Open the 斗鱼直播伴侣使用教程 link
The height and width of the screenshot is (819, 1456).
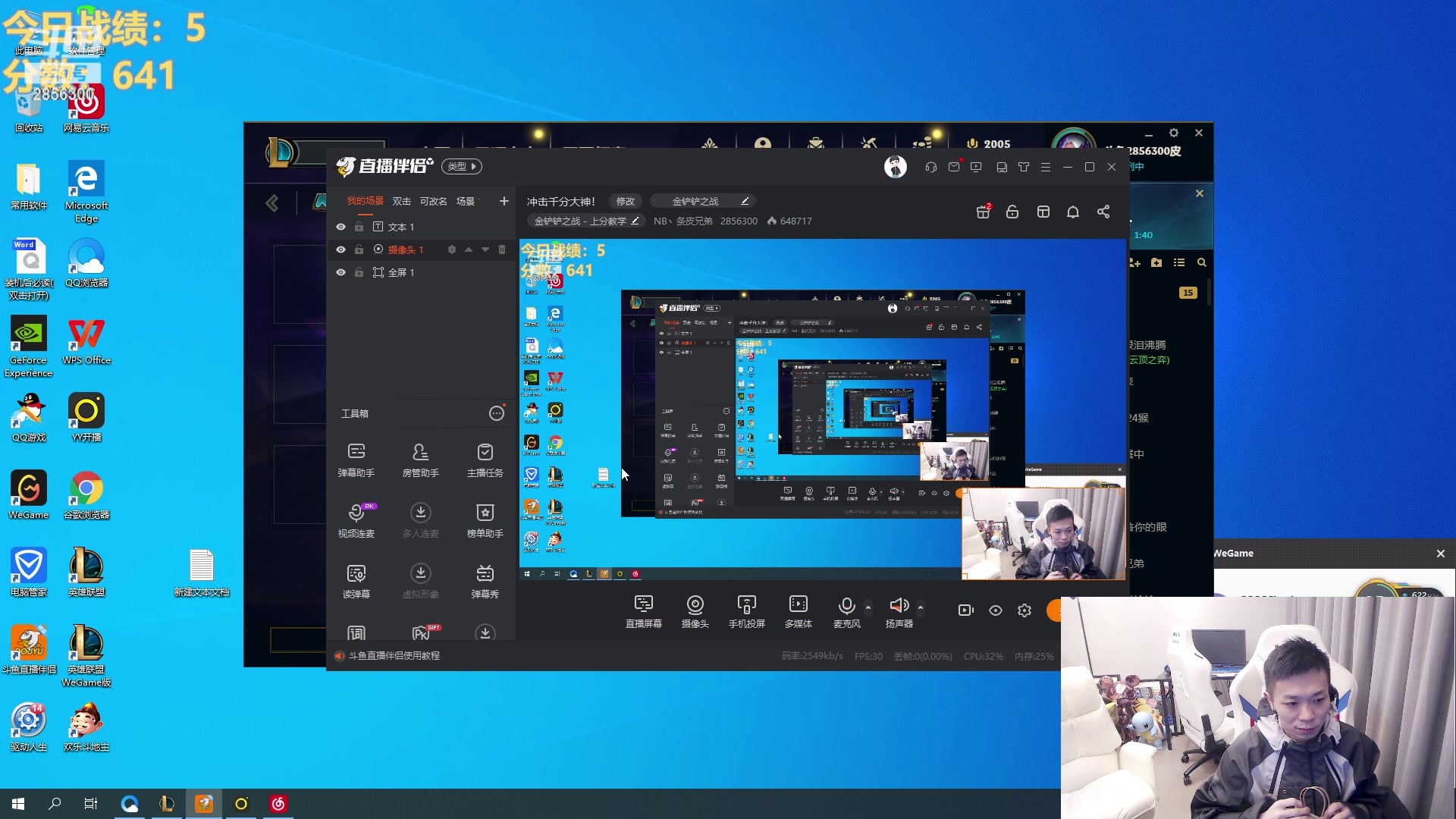point(394,655)
